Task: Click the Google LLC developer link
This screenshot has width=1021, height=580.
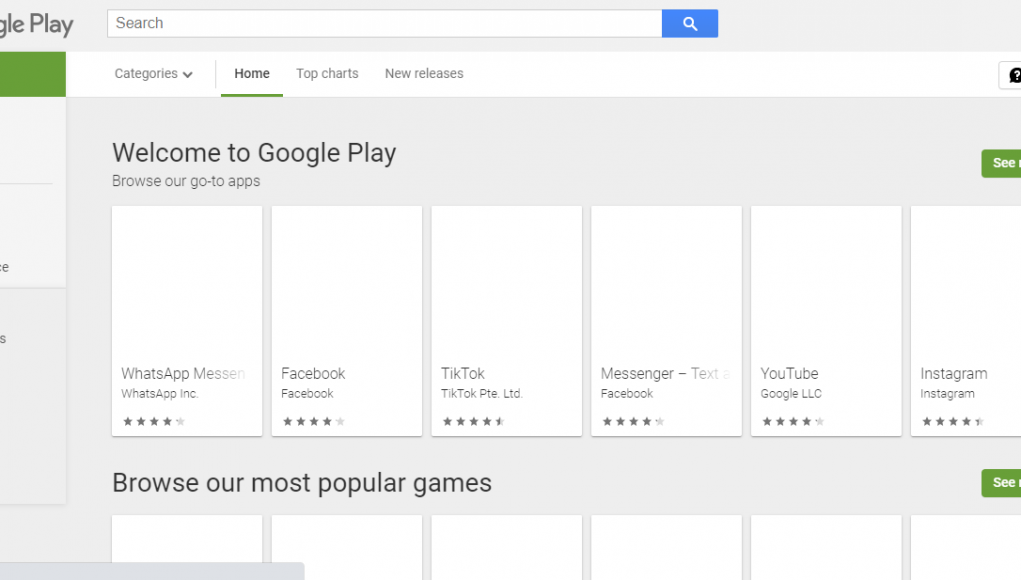Action: point(791,394)
